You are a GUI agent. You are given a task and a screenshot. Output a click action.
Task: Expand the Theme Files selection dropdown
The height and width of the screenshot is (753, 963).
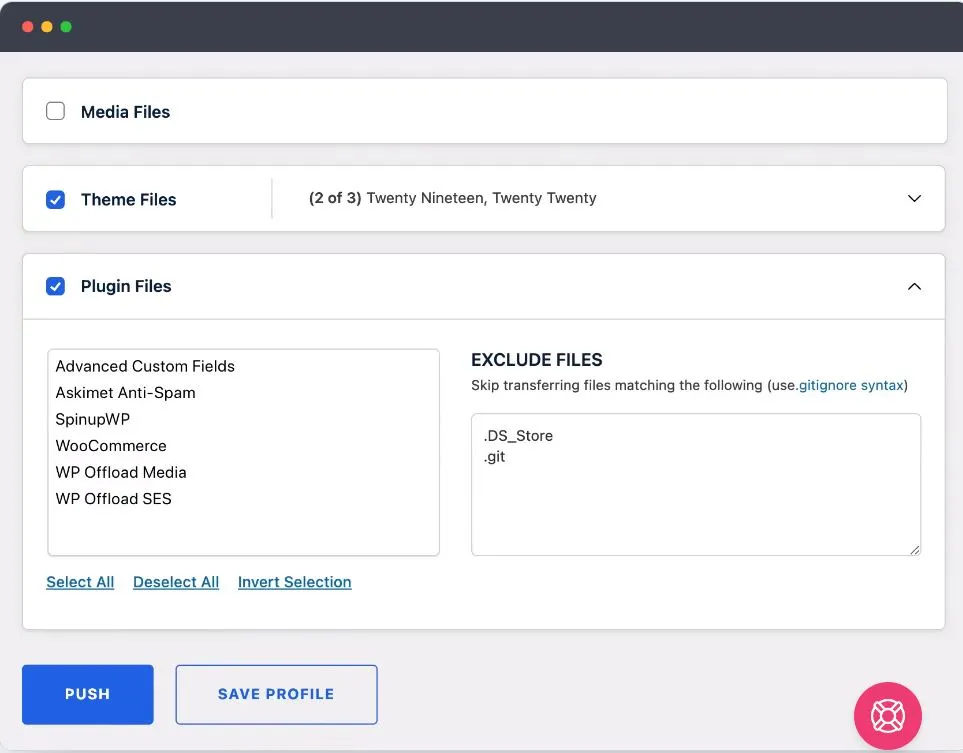point(913,198)
